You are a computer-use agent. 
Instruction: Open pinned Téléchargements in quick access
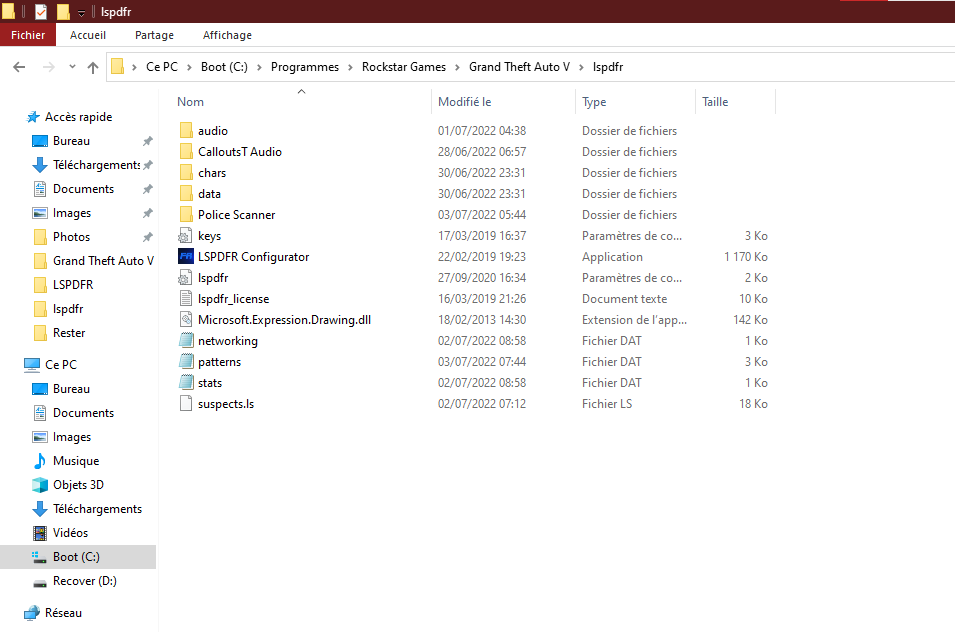96,165
